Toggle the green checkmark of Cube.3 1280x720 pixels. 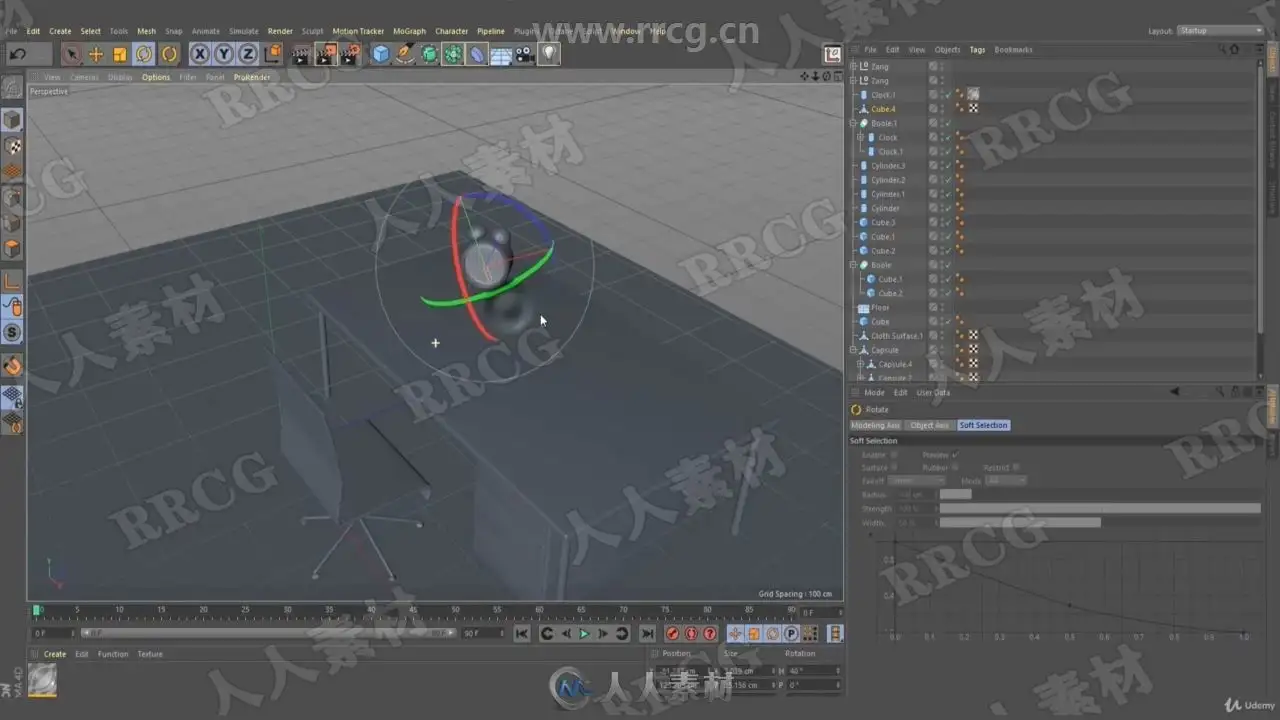[x=946, y=222]
